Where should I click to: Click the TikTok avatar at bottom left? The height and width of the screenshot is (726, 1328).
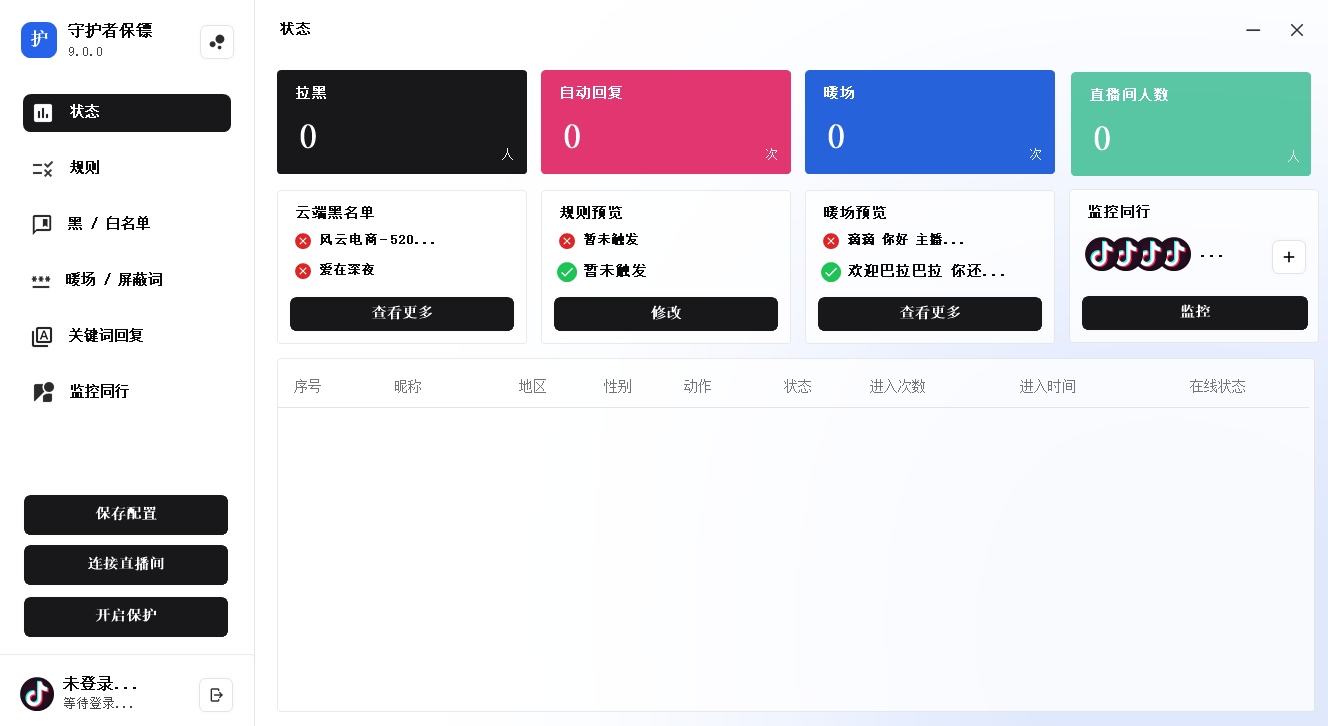(x=37, y=694)
